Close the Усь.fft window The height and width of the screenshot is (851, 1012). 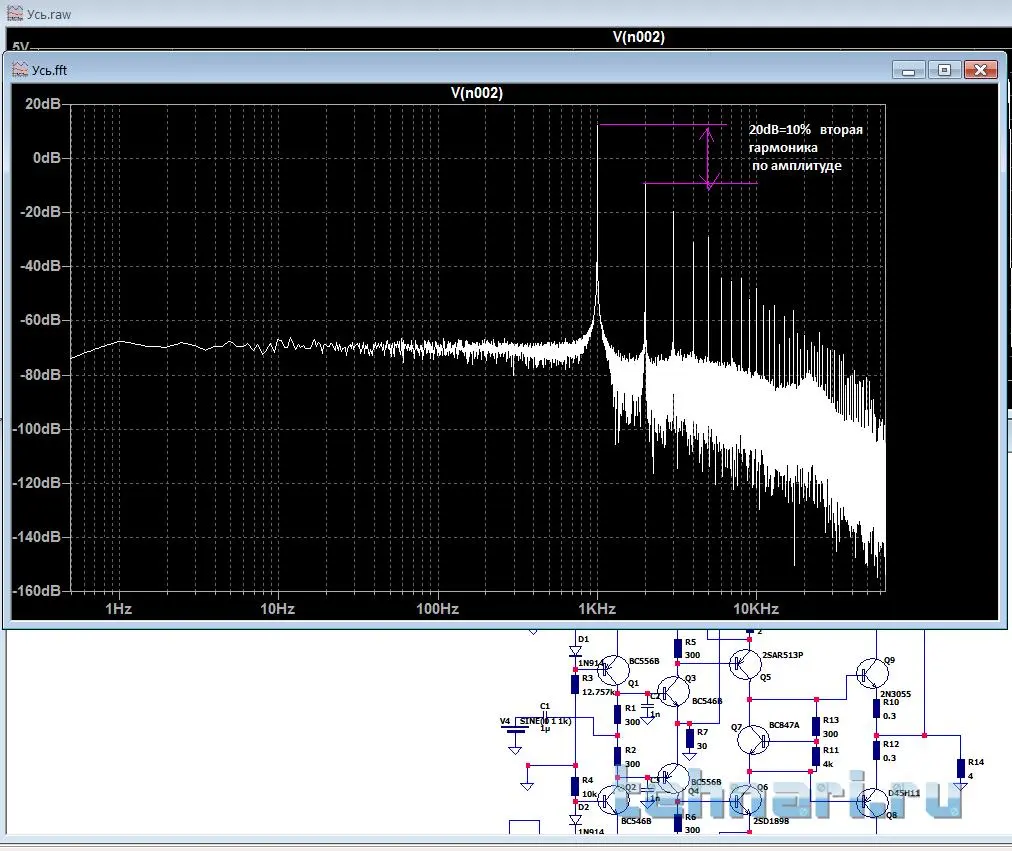click(x=980, y=70)
